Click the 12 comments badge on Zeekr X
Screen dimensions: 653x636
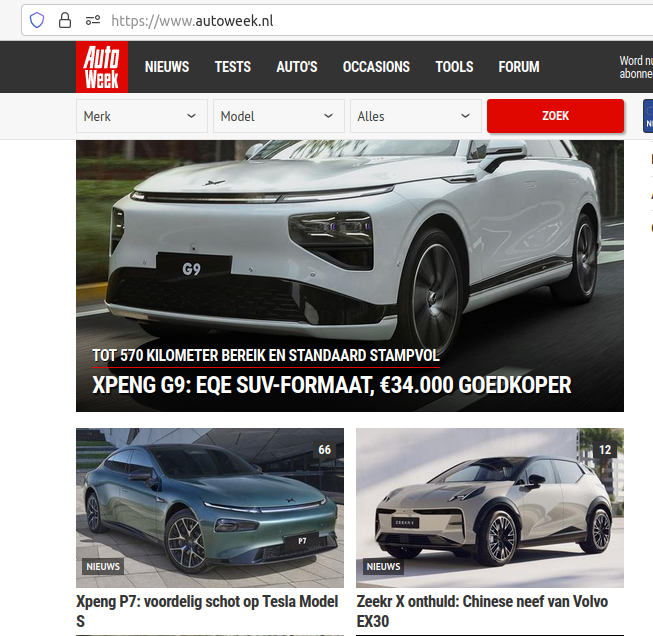coord(605,450)
